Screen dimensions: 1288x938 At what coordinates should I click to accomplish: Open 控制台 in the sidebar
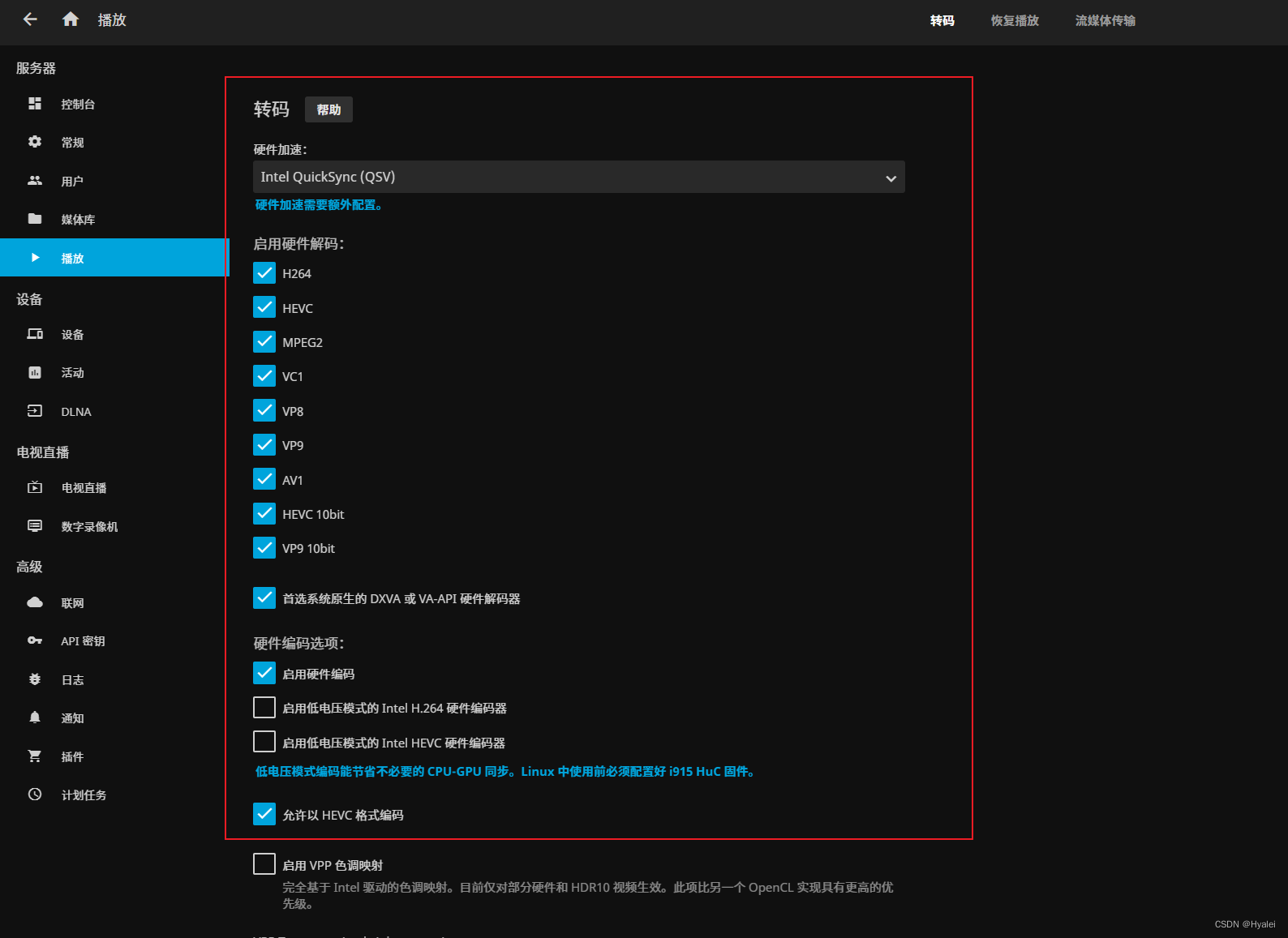pyautogui.click(x=114, y=104)
